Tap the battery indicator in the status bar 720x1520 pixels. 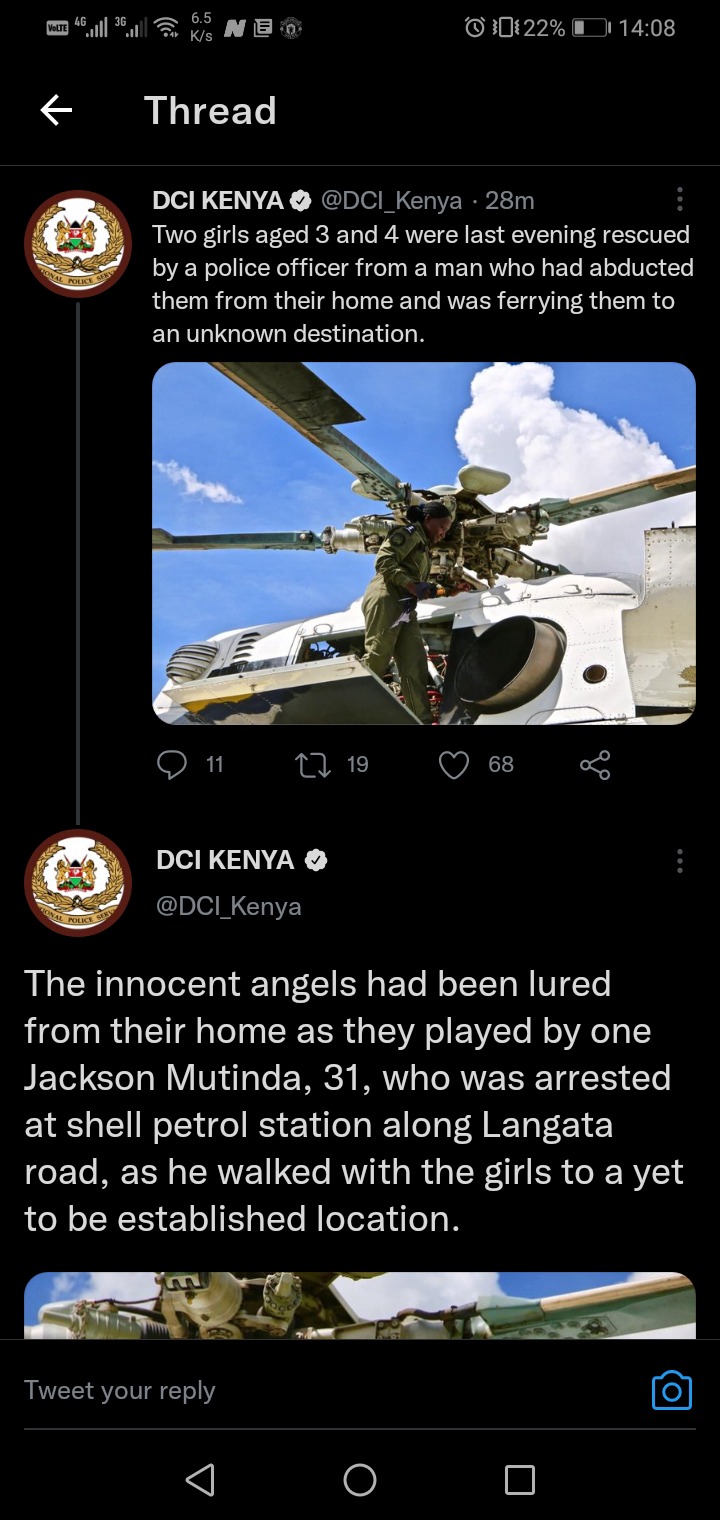coord(590,28)
